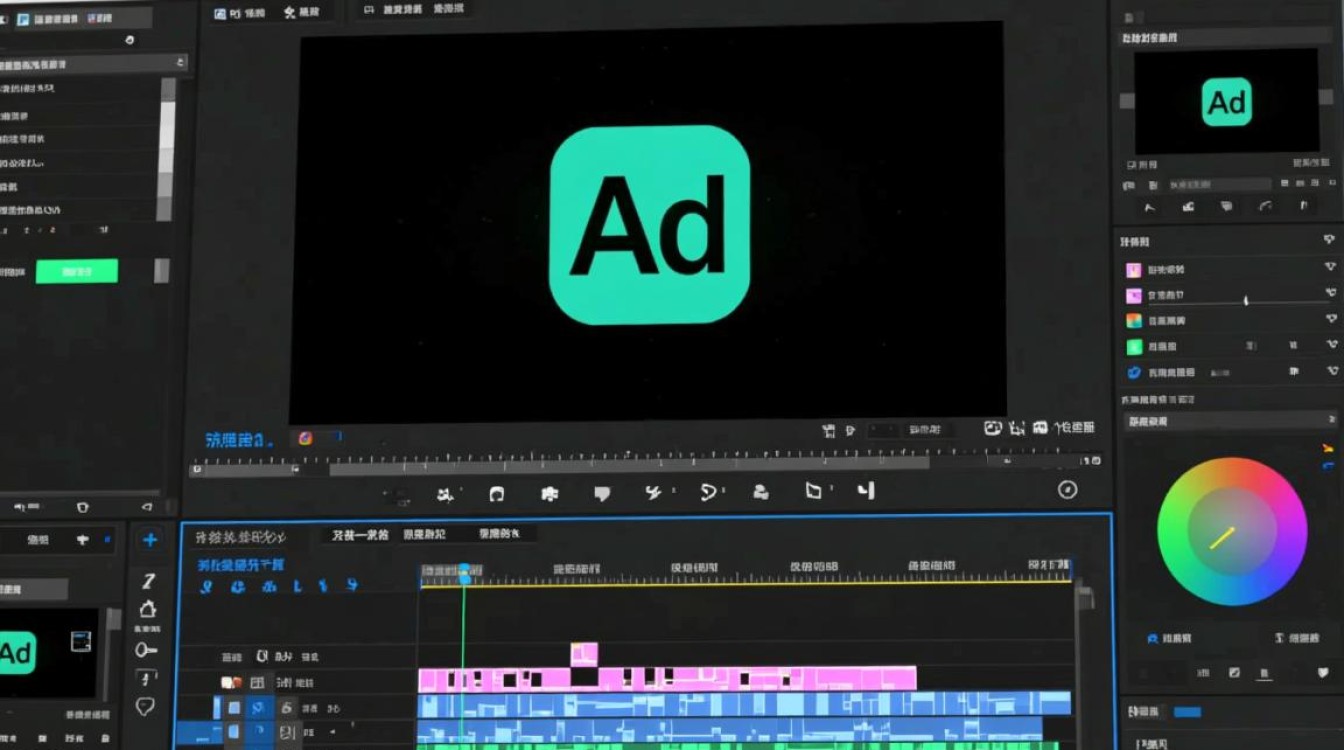Click the blue plus icon atop the timeline tool strip
This screenshot has height=750, width=1344.
150,540
